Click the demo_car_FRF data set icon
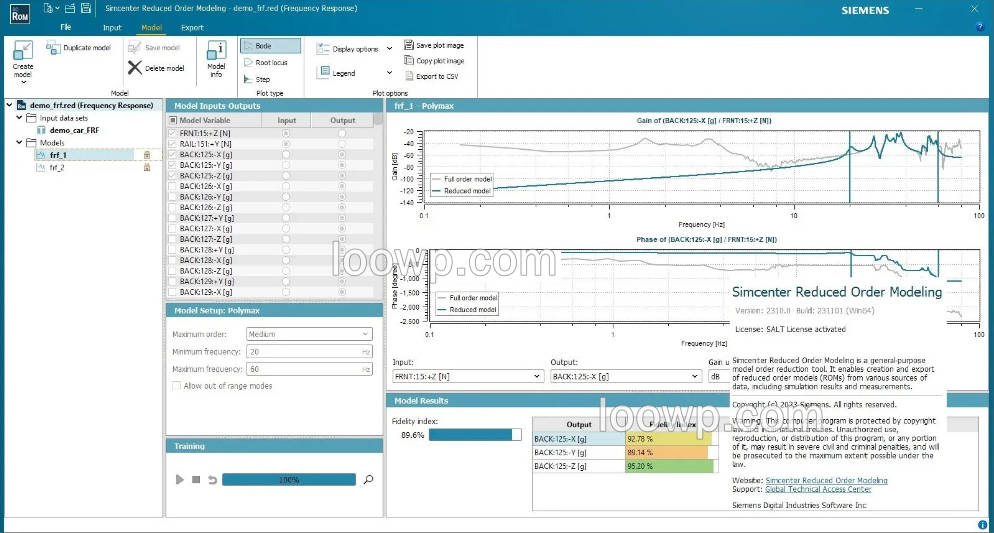Image resolution: width=994 pixels, height=533 pixels. pyautogui.click(x=41, y=130)
